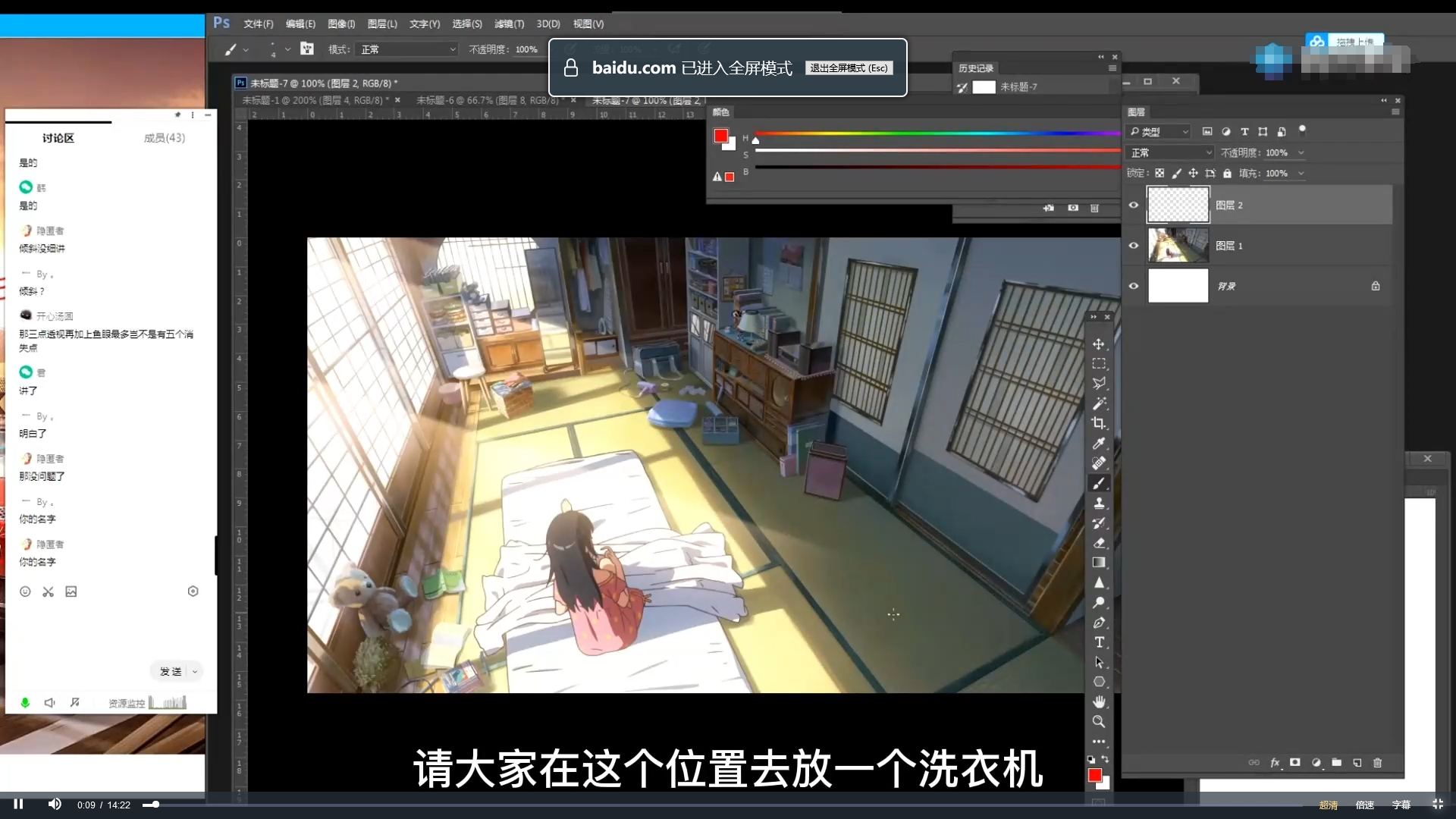Click the layer style fx icon
Image resolution: width=1456 pixels, height=819 pixels.
[1275, 763]
